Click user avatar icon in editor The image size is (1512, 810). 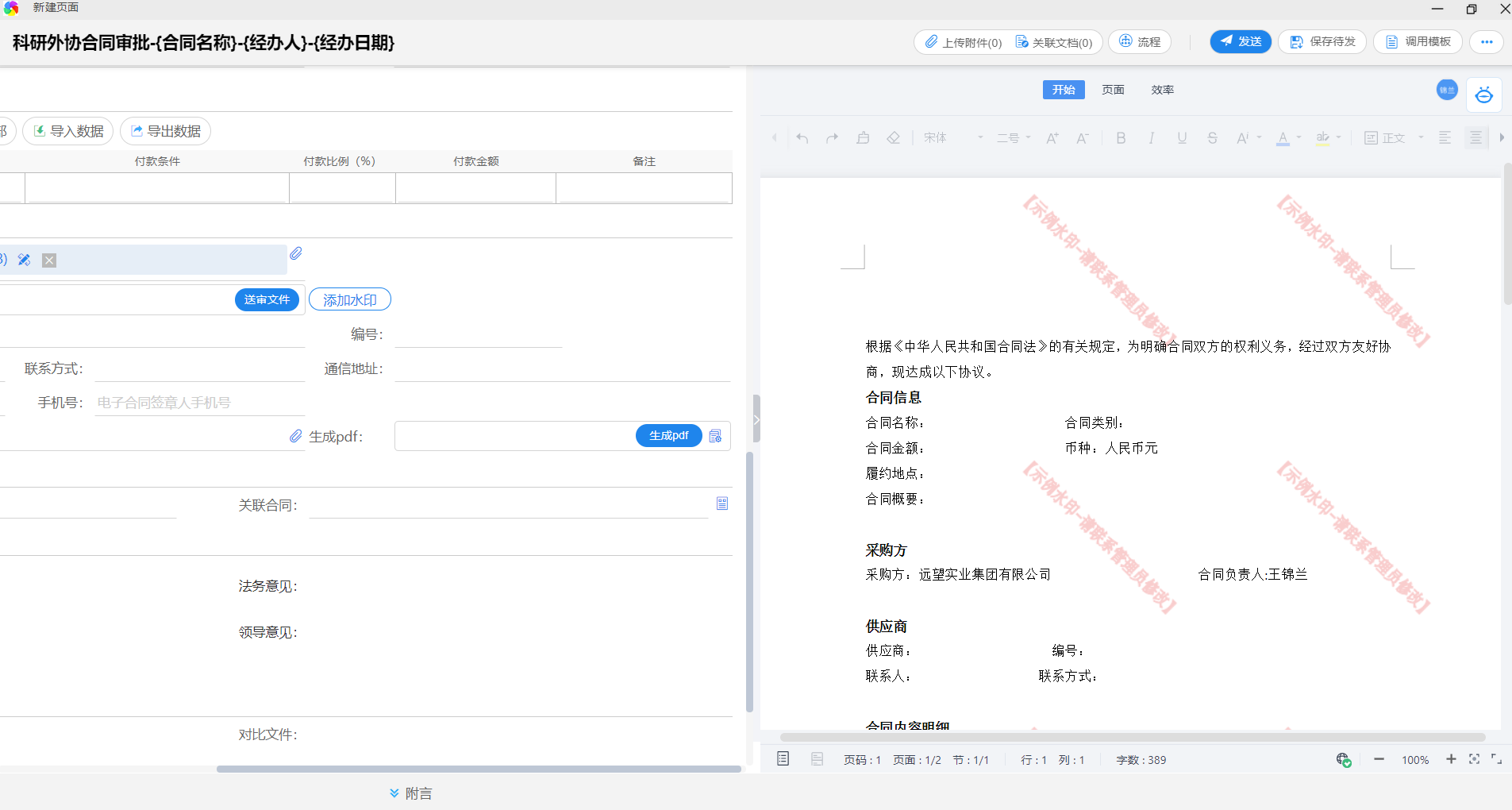point(1447,90)
